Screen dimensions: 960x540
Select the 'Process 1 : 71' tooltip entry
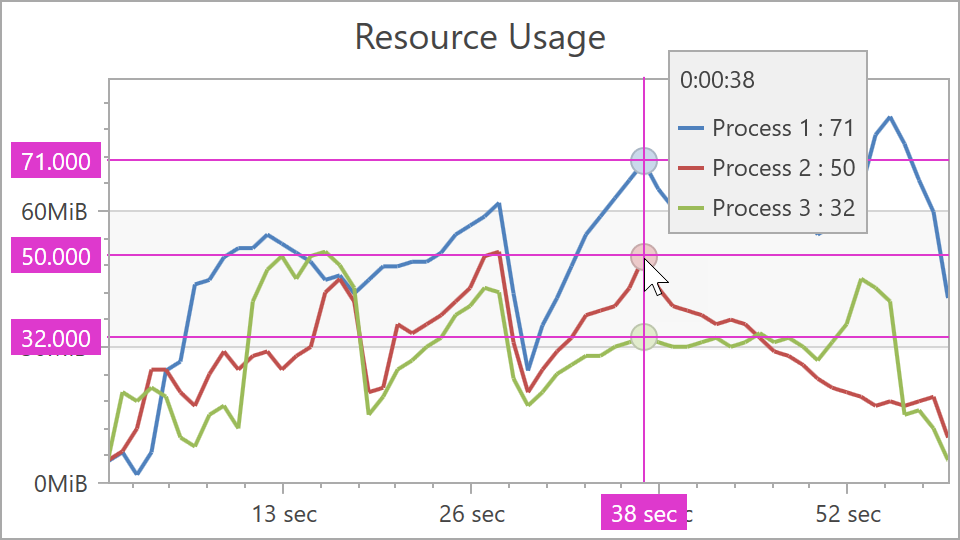pos(783,128)
